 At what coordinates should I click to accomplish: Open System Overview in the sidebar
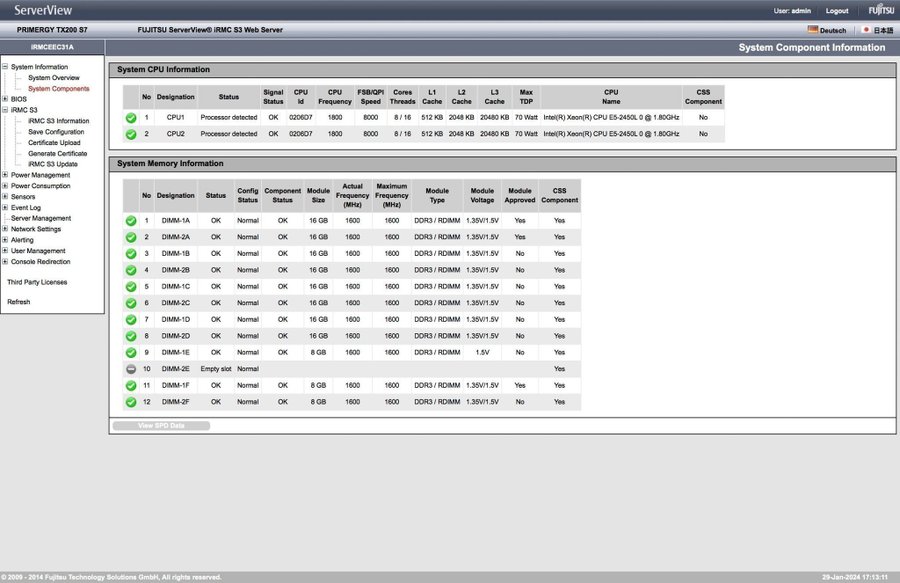[x=54, y=78]
